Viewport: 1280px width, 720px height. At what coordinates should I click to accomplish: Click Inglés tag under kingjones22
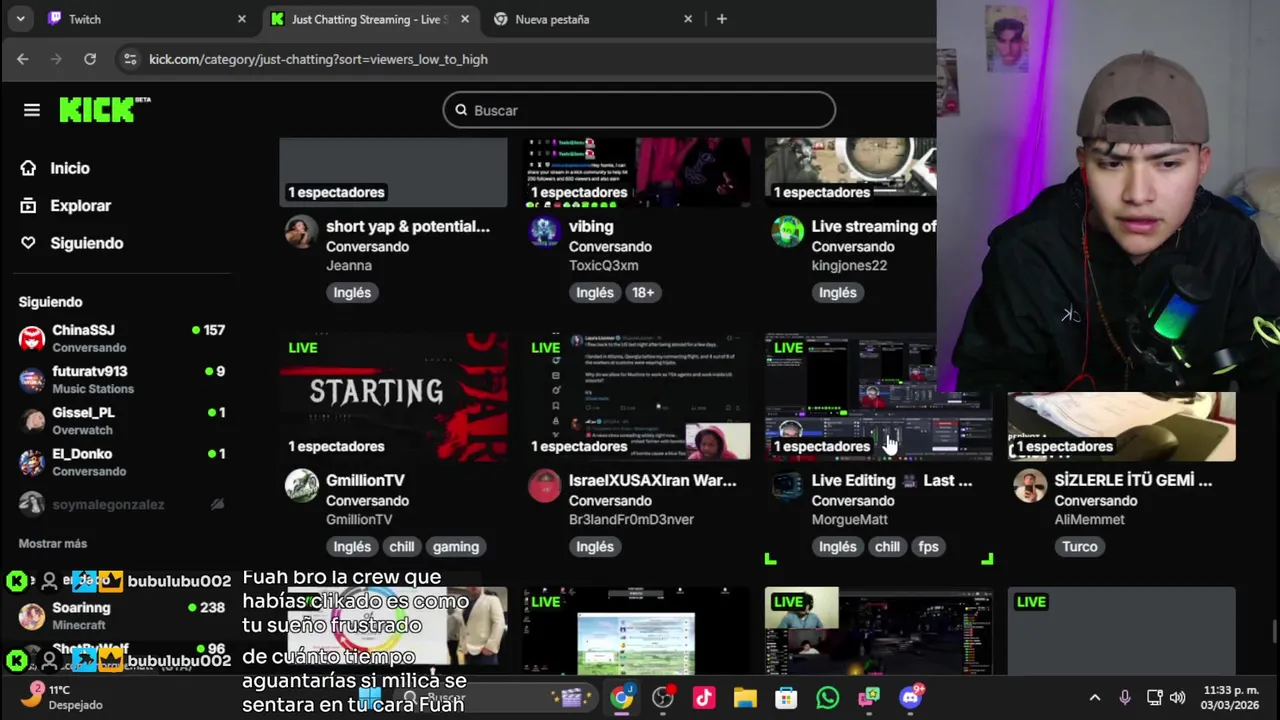pos(838,292)
